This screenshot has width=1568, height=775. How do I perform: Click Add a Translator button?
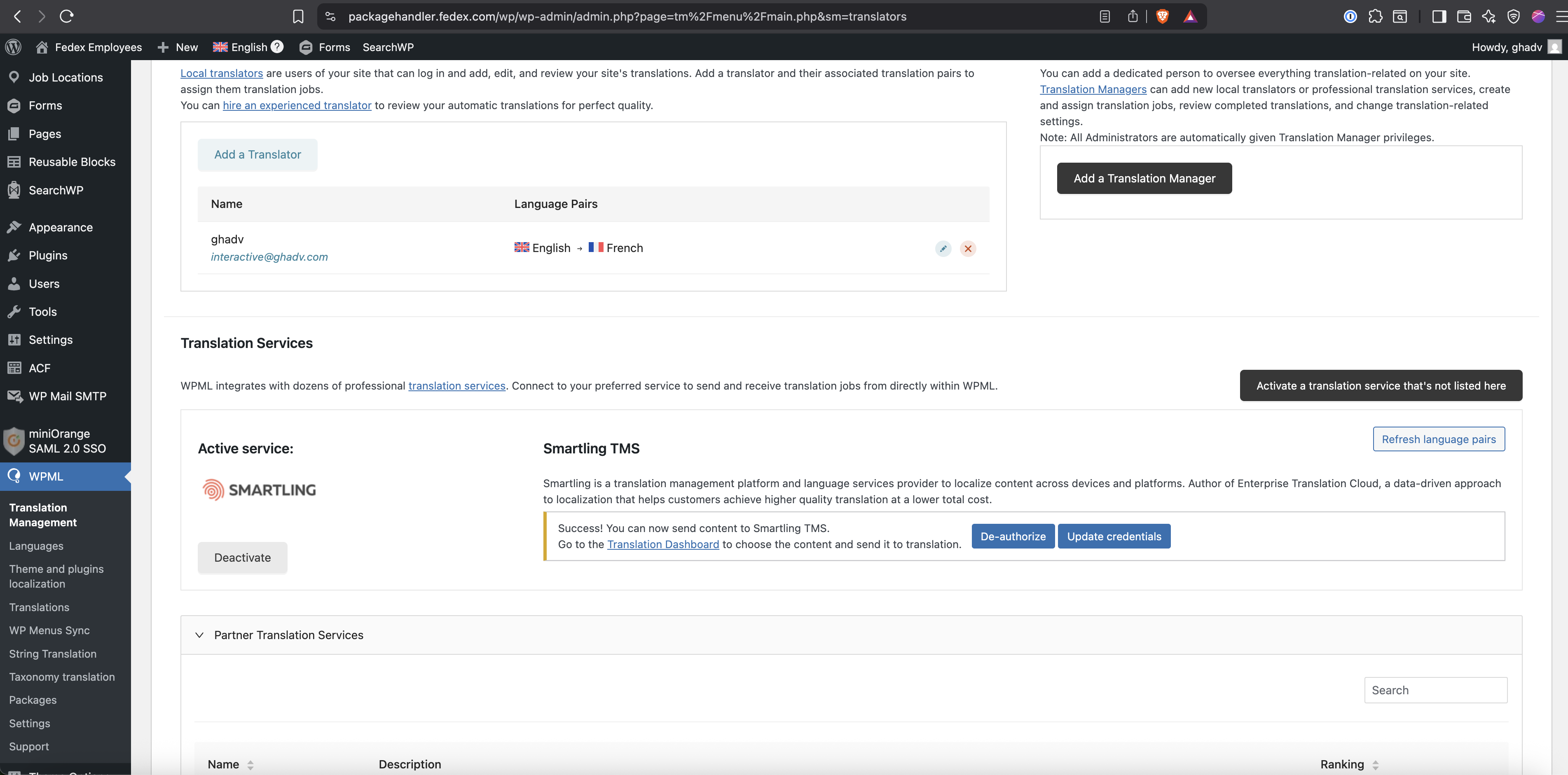click(x=257, y=154)
